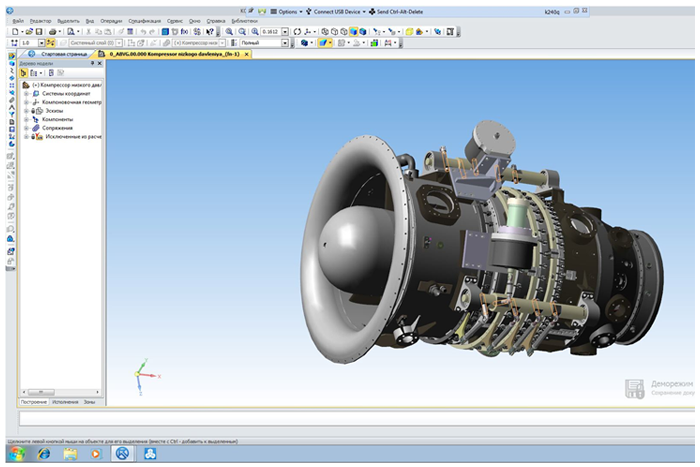This screenshot has width=700, height=467.
Task: Launch Internet Explorer from the taskbar
Action: click(44, 454)
